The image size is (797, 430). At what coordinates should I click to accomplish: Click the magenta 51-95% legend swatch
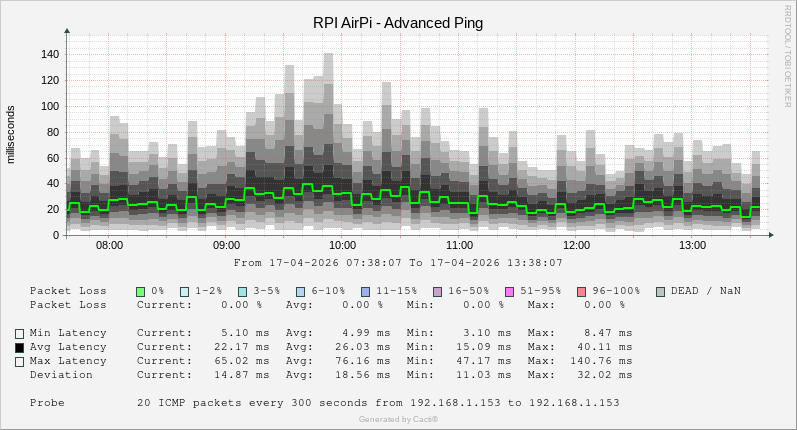point(510,291)
